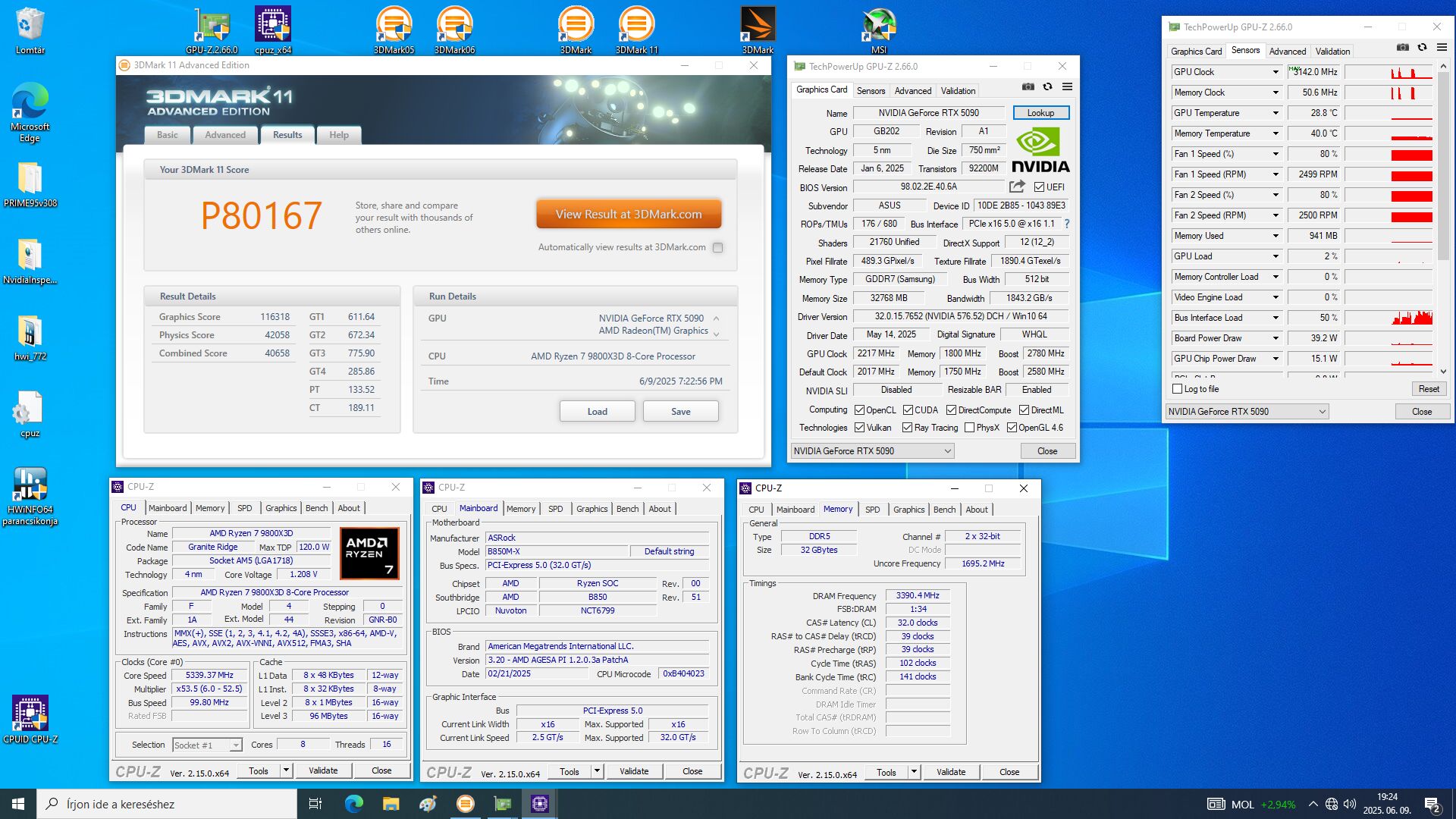Toggle the OpenCL checkbox in GPU-Z
Screen dimensions: 1456x819
860,410
